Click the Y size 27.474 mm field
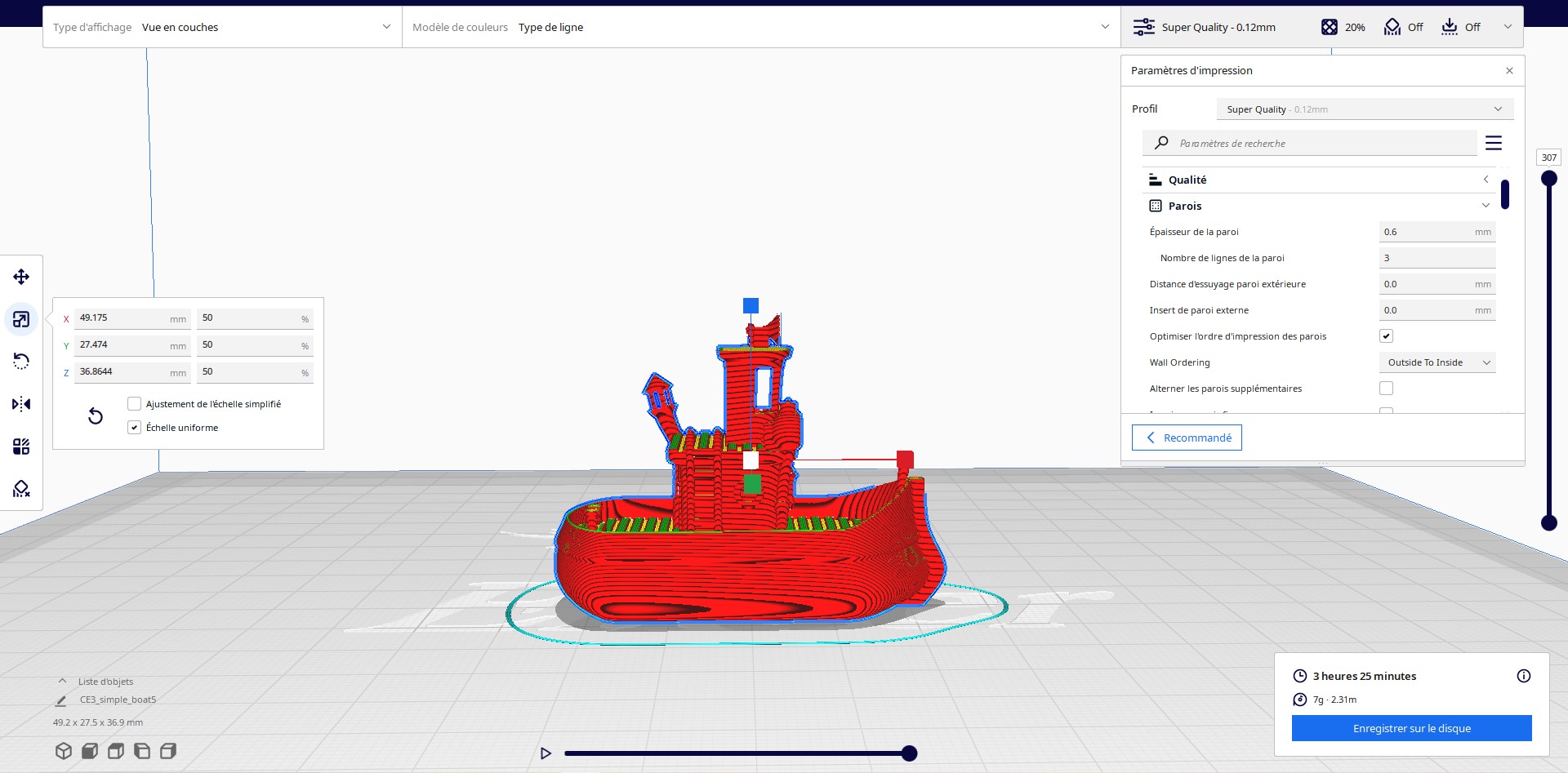Viewport: 1568px width, 773px height. 132,345
